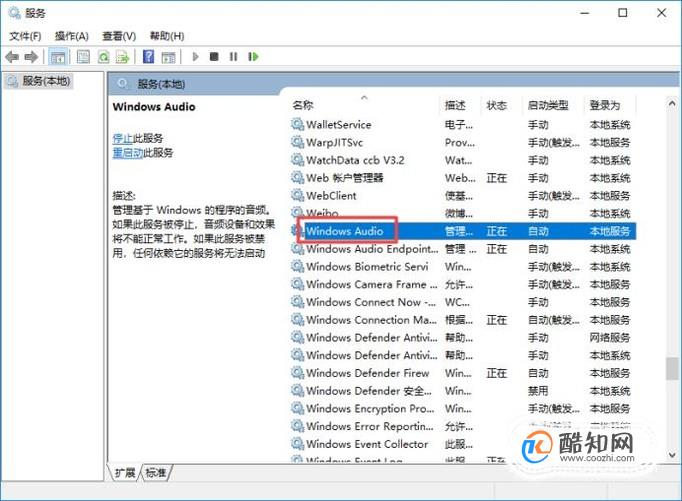682x501 pixels.
Task: Sort by the 名称 column header
Action: (x=303, y=105)
